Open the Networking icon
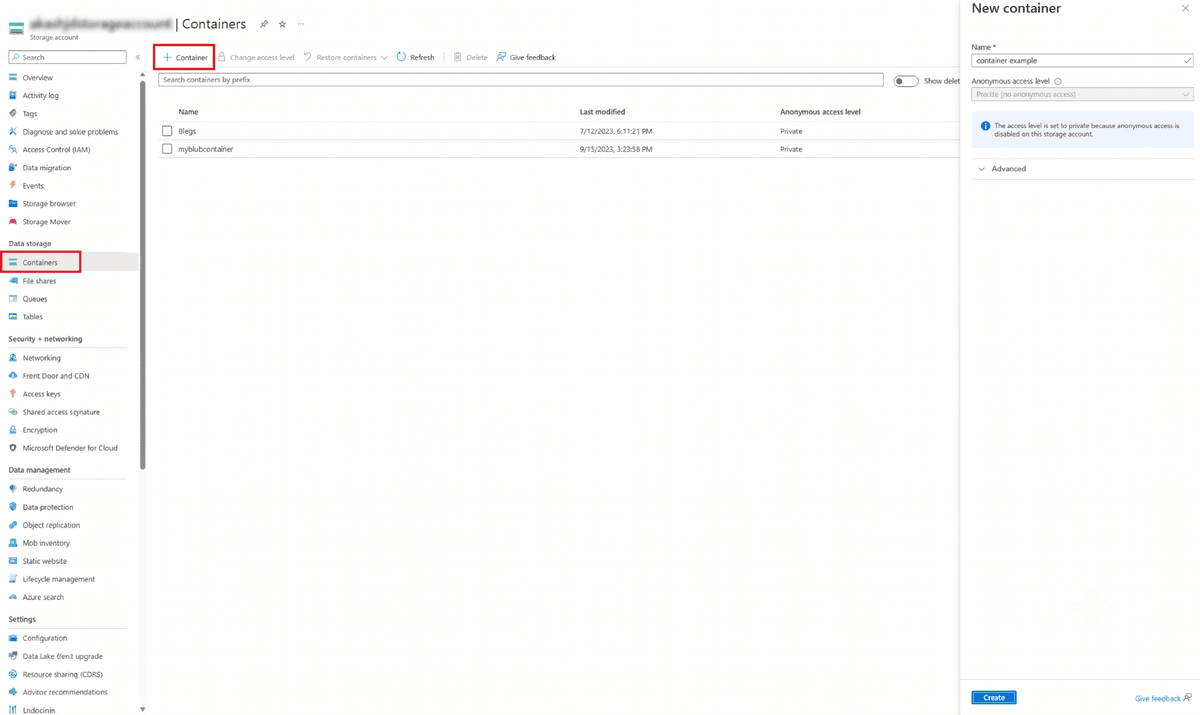This screenshot has height=715, width=1200. pyautogui.click(x=13, y=358)
